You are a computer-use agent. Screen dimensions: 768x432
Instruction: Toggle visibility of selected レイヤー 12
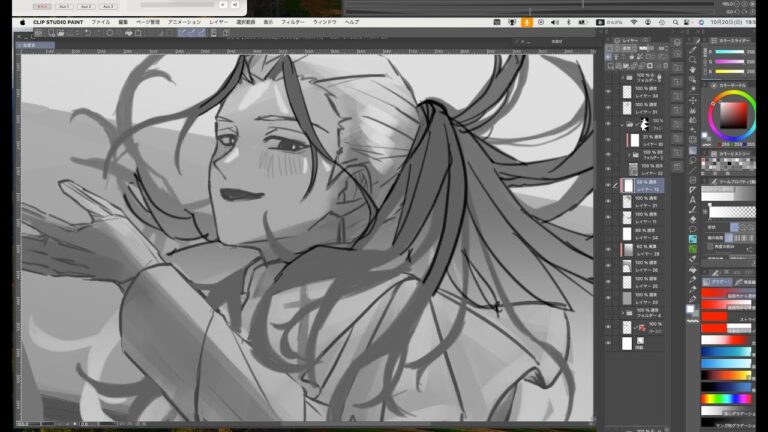click(608, 185)
